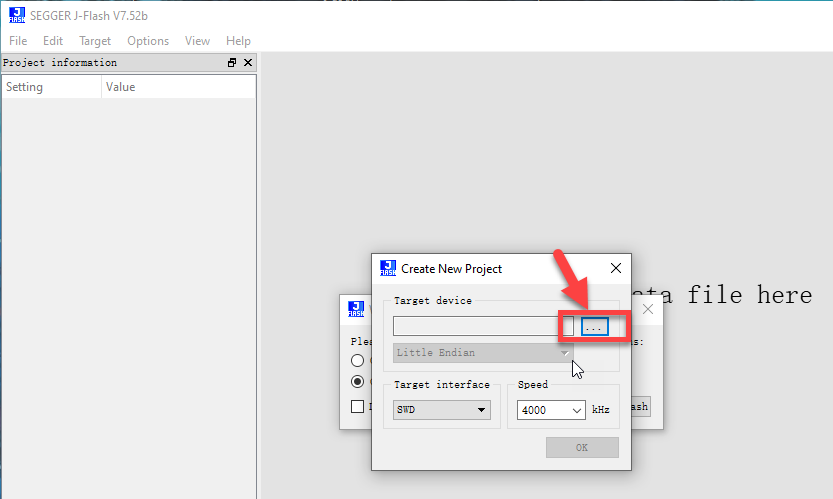The width and height of the screenshot is (833, 499).
Task: Undock the Project information panel
Action: (x=232, y=63)
